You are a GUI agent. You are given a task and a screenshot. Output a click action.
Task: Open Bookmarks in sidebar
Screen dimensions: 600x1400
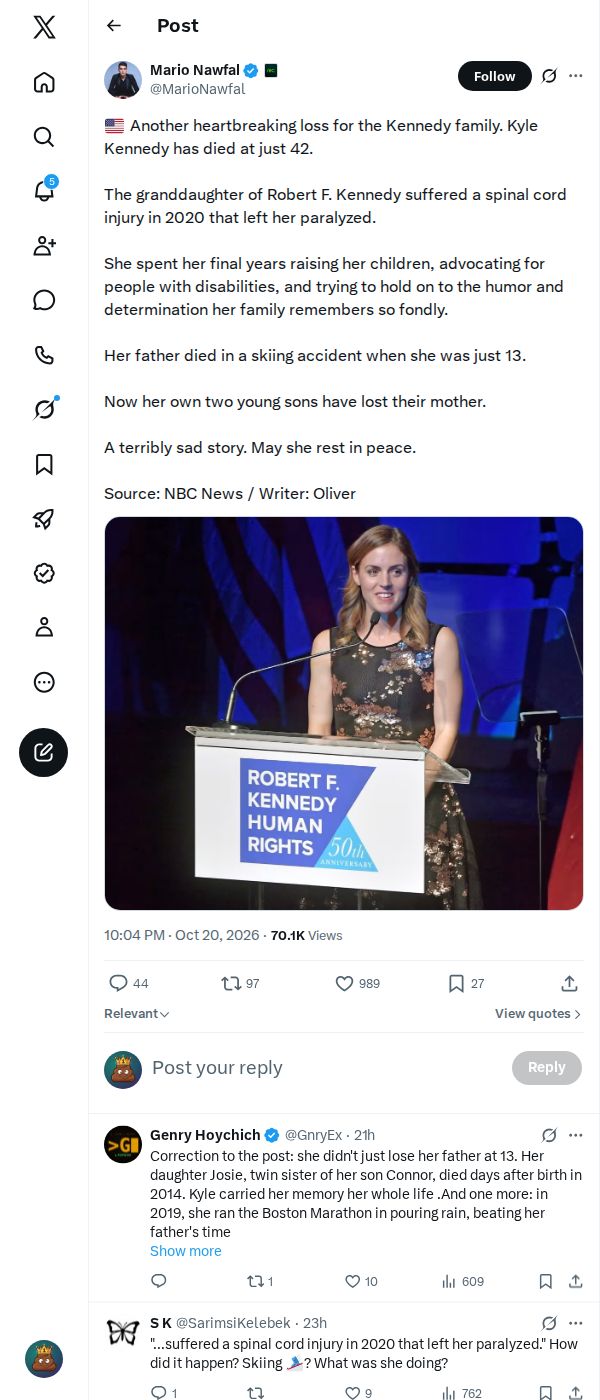[44, 464]
